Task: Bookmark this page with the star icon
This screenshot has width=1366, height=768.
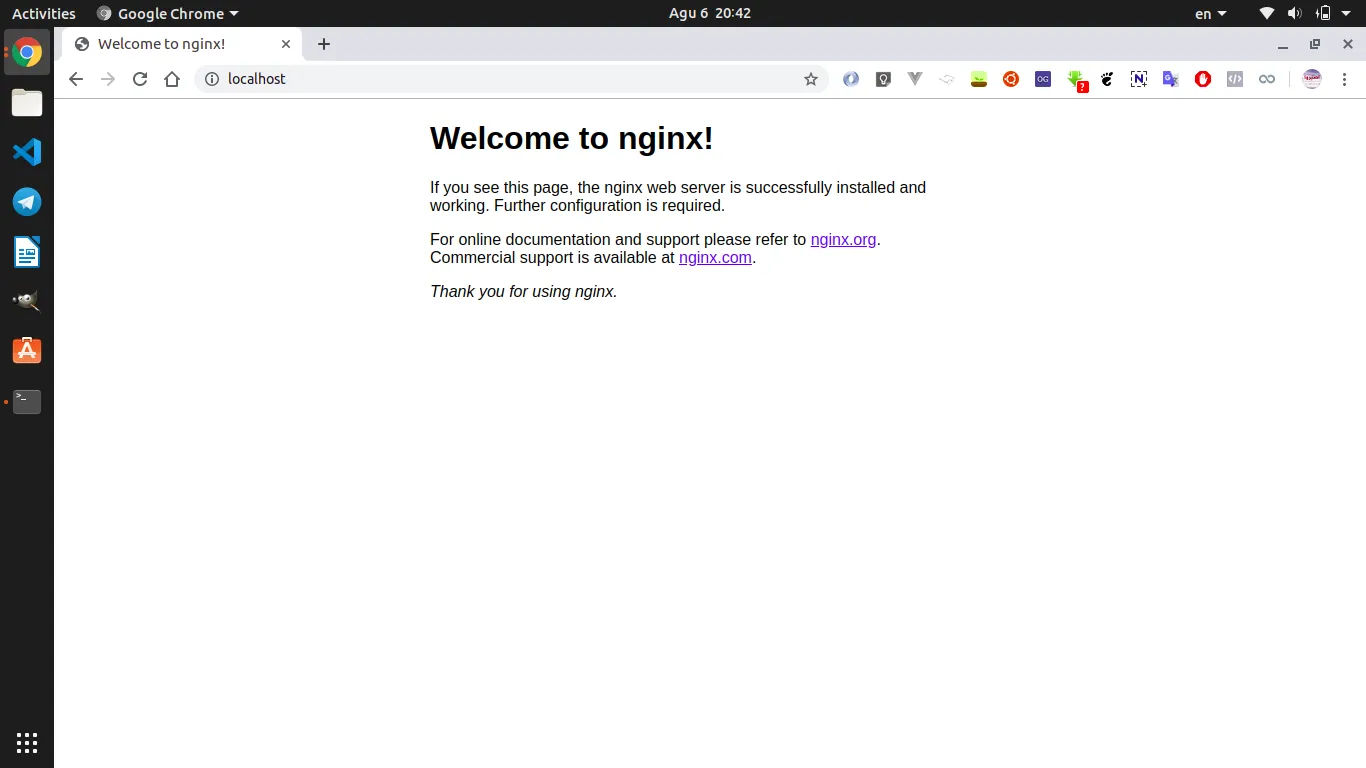Action: point(811,79)
